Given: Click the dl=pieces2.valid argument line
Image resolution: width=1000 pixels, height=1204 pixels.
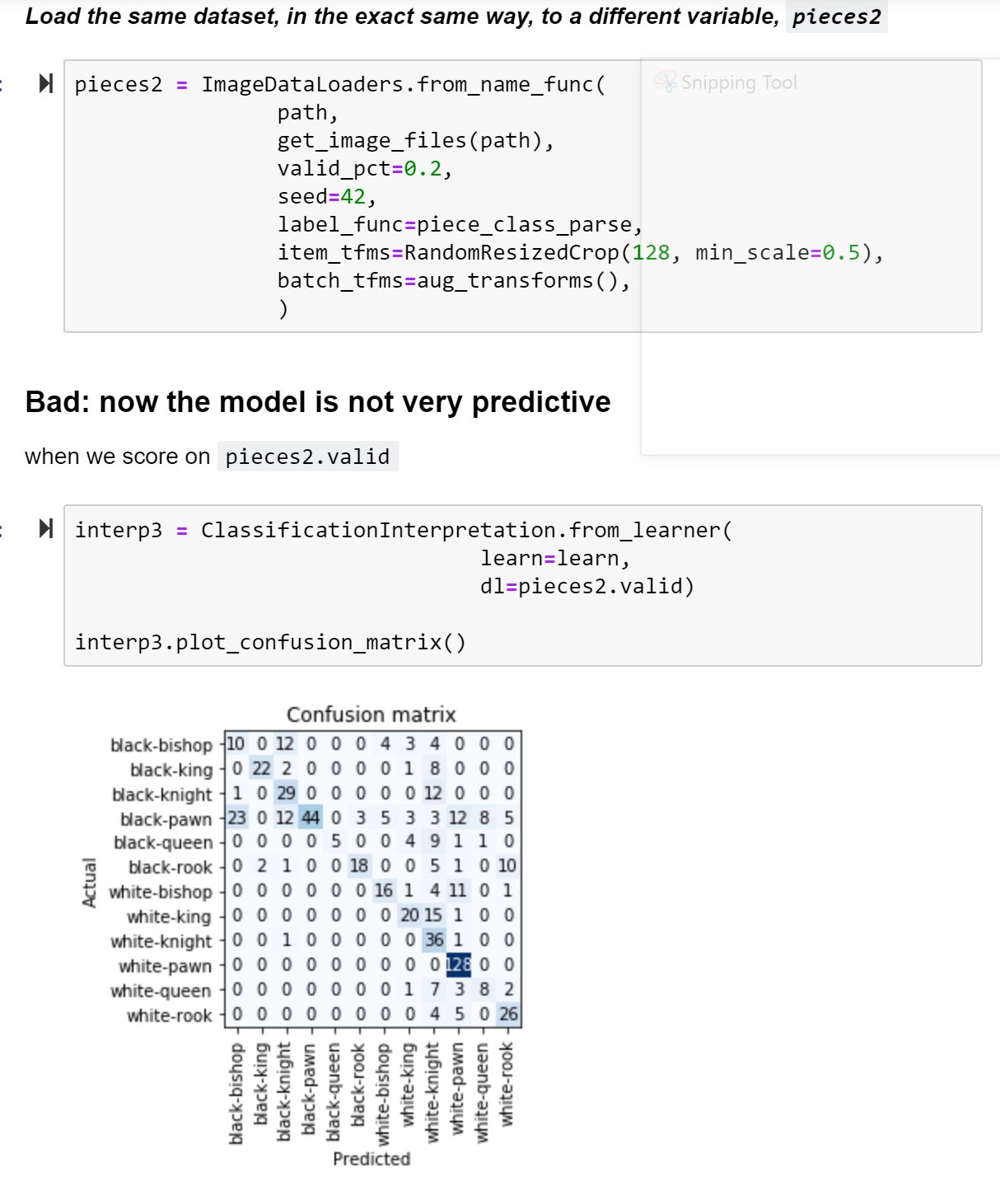Looking at the screenshot, I should tap(586, 586).
